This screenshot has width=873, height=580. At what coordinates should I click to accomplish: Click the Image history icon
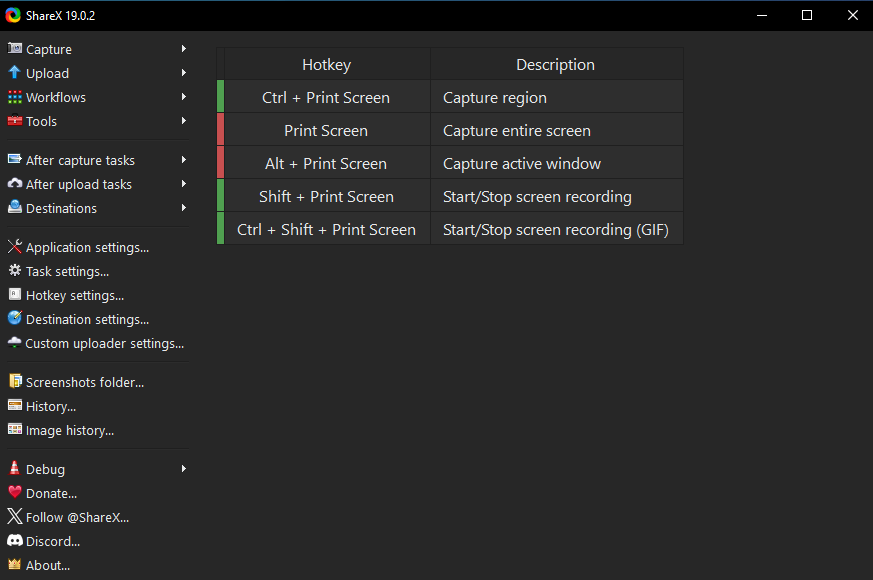[14, 430]
